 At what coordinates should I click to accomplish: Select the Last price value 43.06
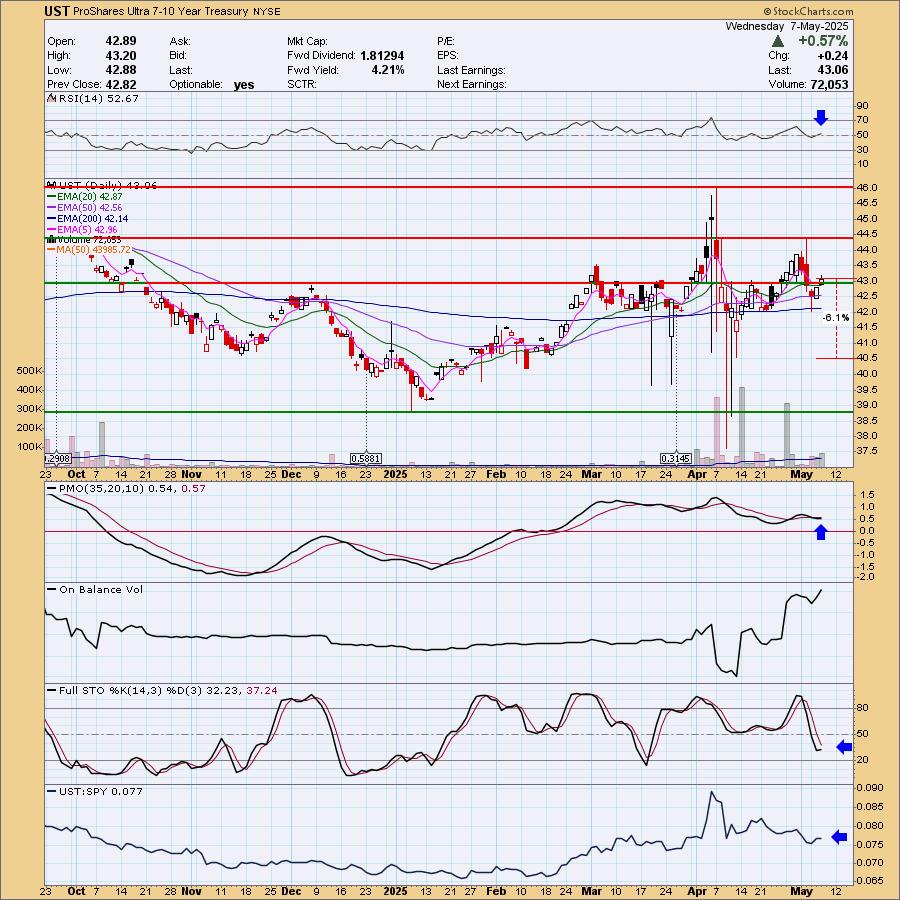tap(833, 70)
